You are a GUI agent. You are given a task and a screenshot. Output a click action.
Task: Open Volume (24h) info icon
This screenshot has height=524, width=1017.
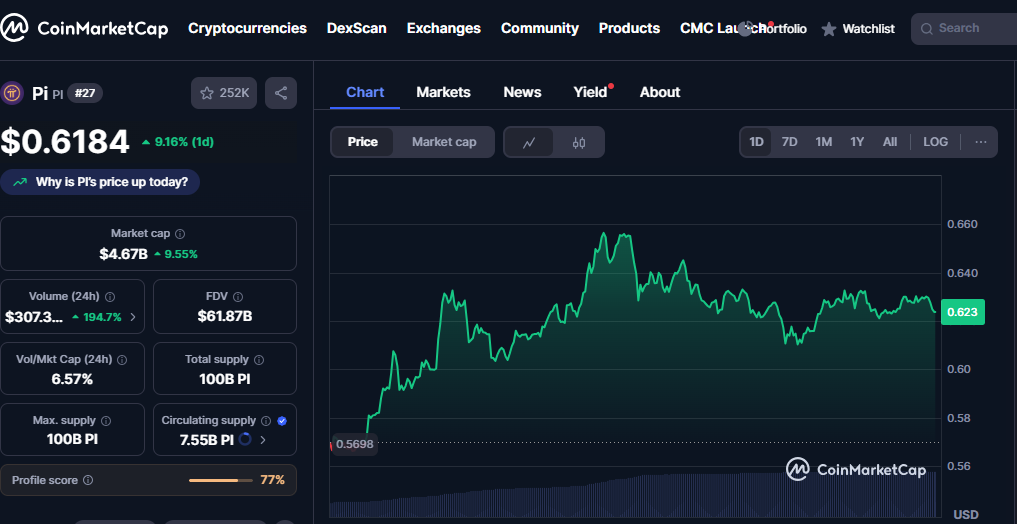110,296
